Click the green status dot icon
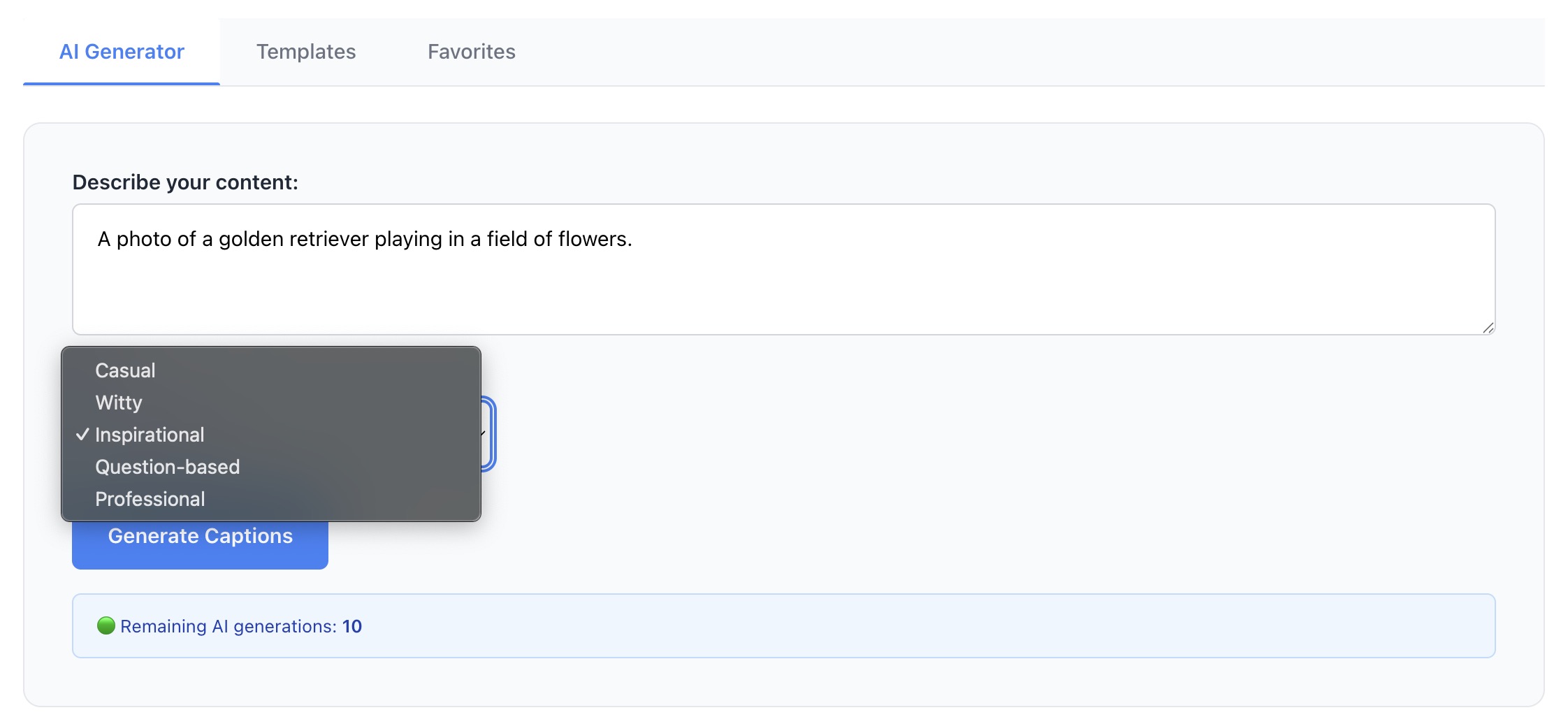 click(x=106, y=625)
